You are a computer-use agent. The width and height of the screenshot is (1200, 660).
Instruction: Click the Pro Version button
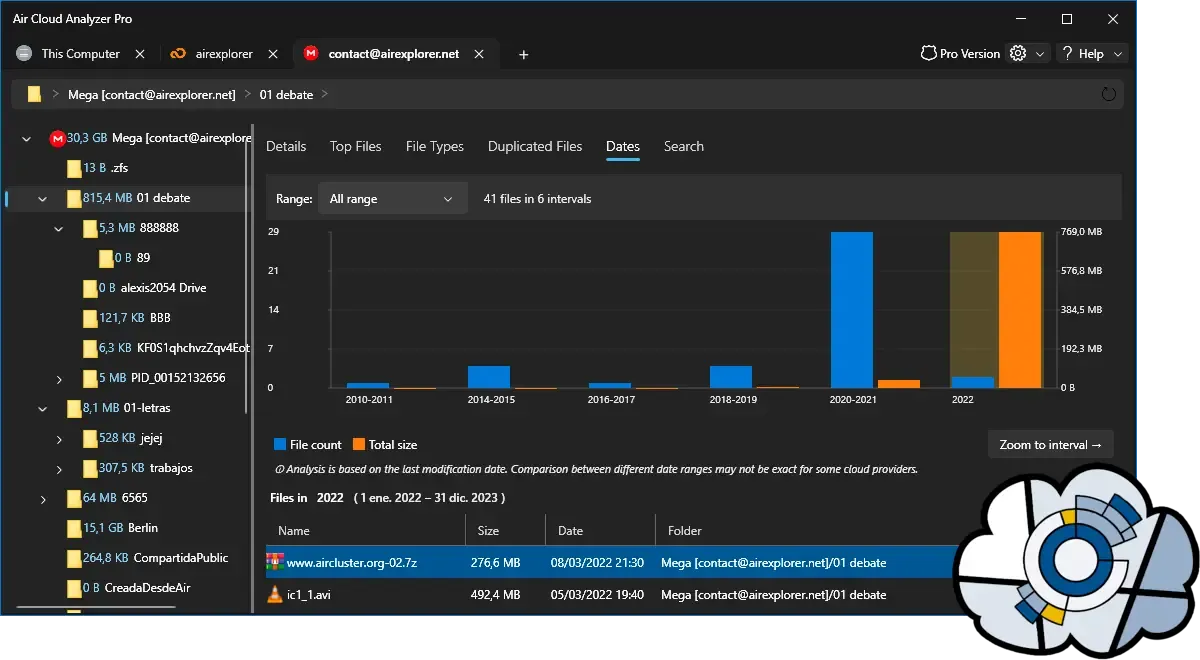[961, 54]
